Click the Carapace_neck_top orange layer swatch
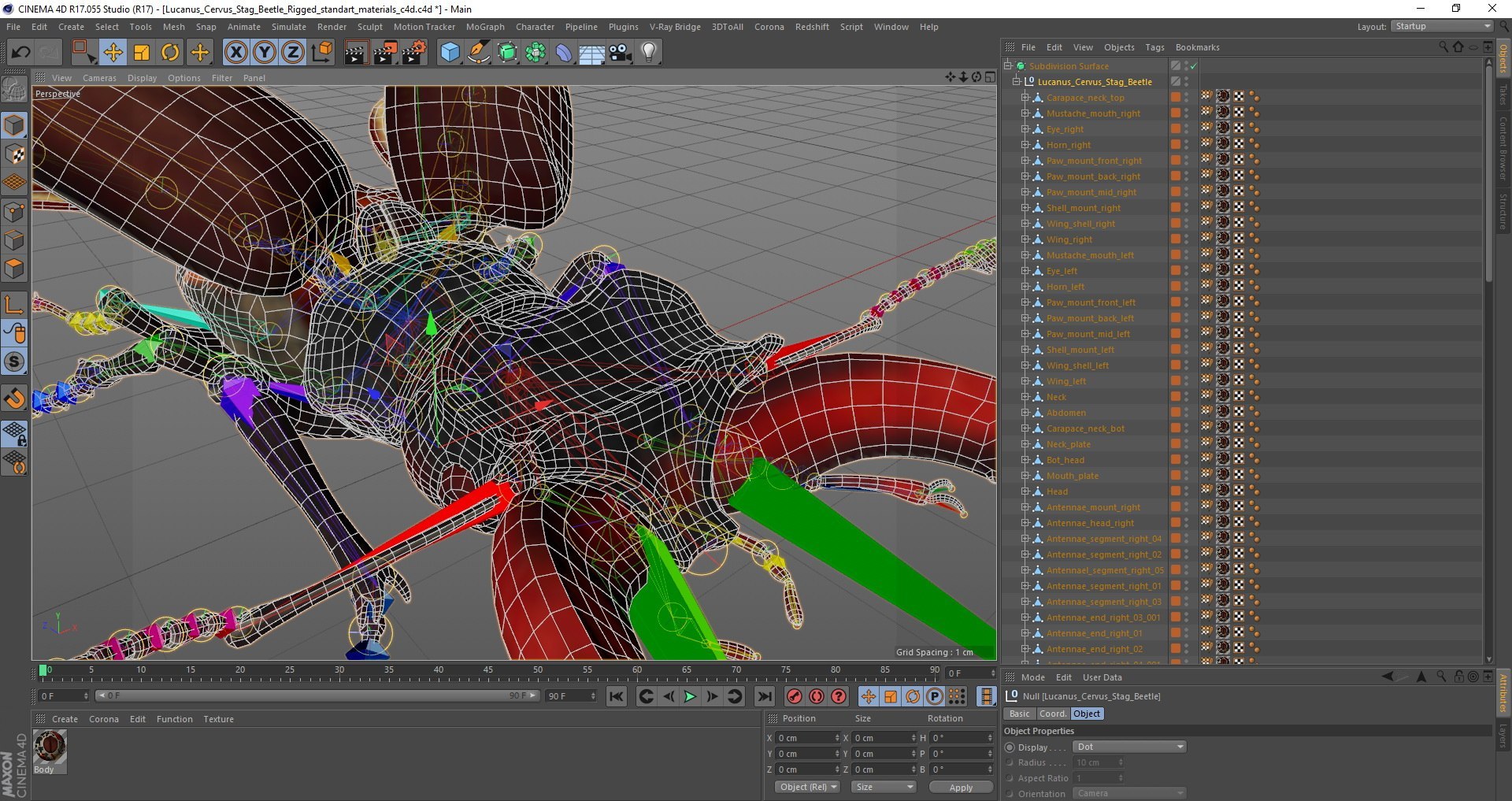 click(1175, 97)
